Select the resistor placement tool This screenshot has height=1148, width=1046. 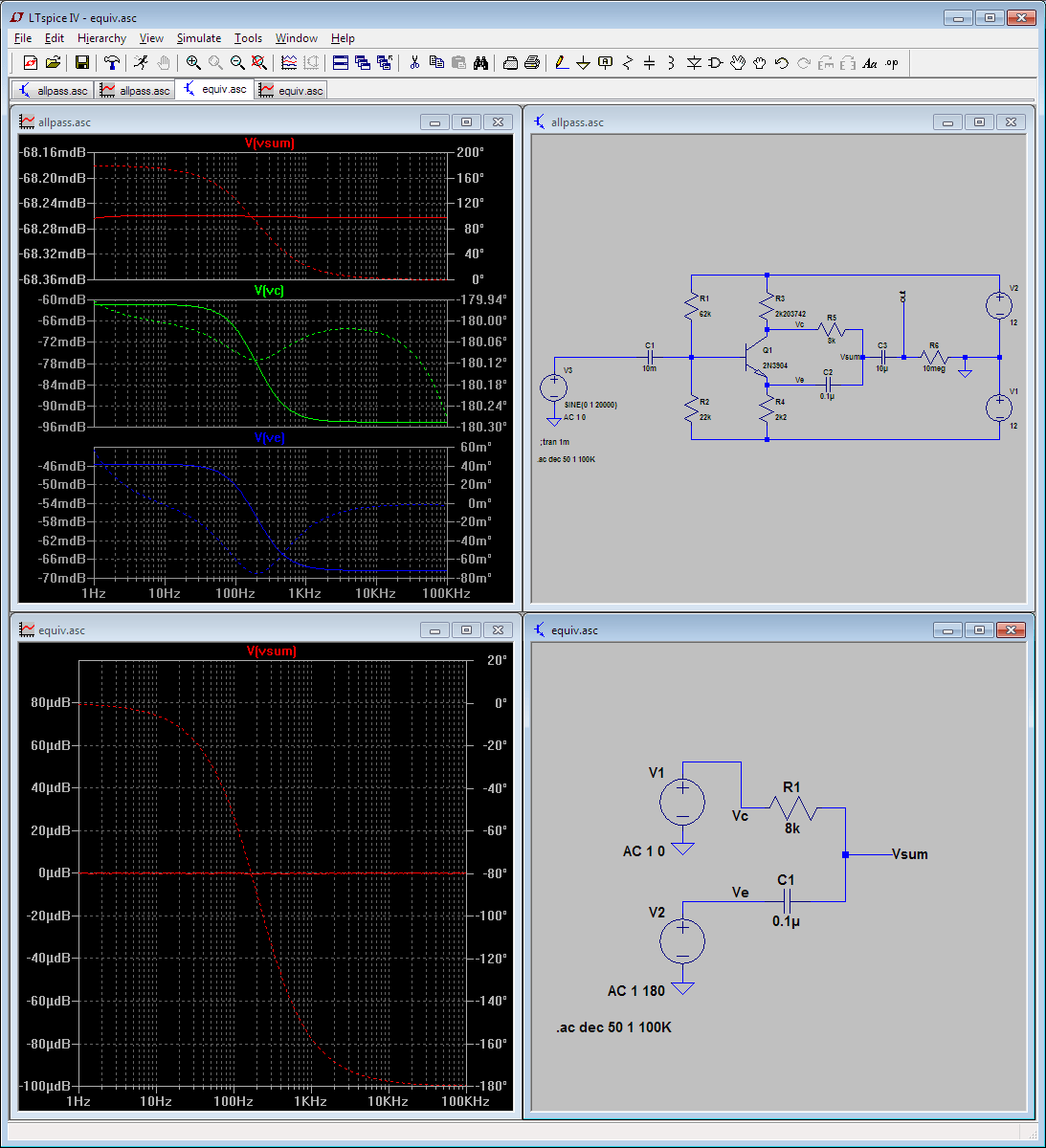(628, 63)
